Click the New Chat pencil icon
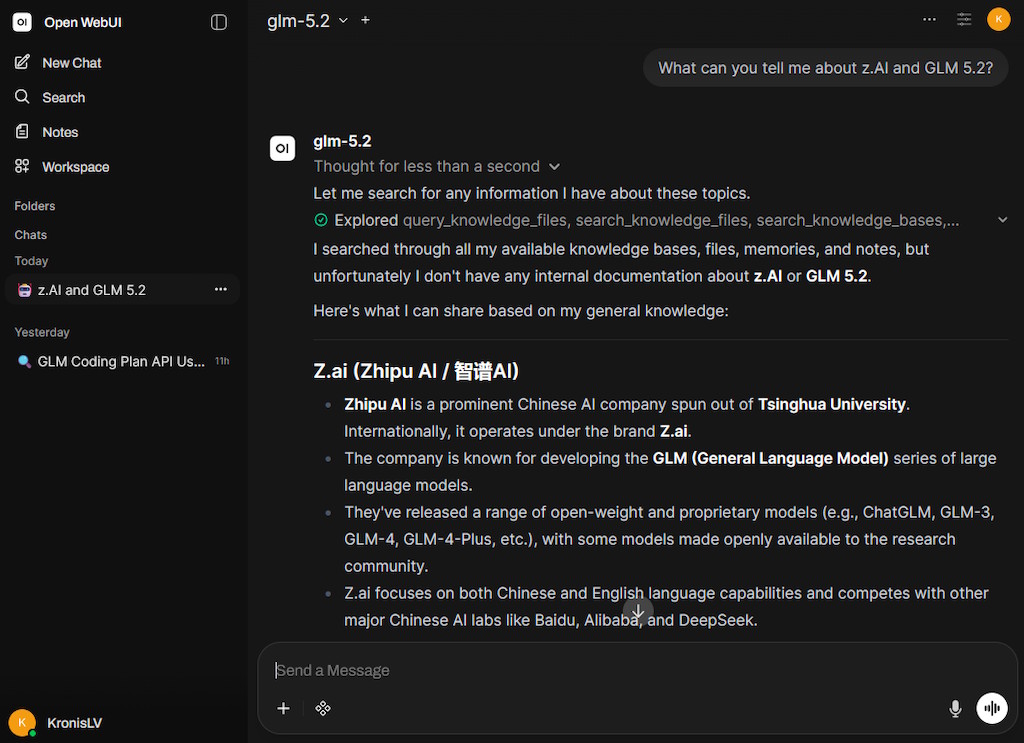The image size is (1024, 743). pyautogui.click(x=22, y=62)
